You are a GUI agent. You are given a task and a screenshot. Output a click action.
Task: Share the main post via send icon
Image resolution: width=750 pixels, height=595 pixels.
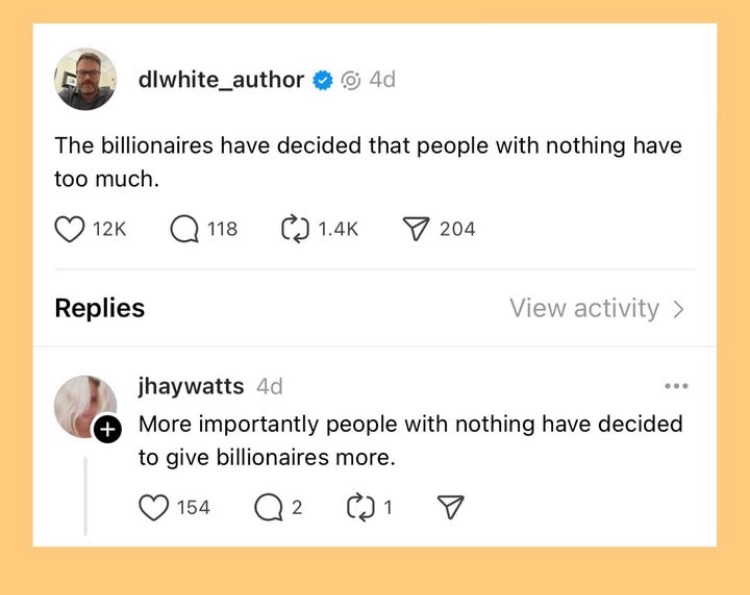coord(415,229)
